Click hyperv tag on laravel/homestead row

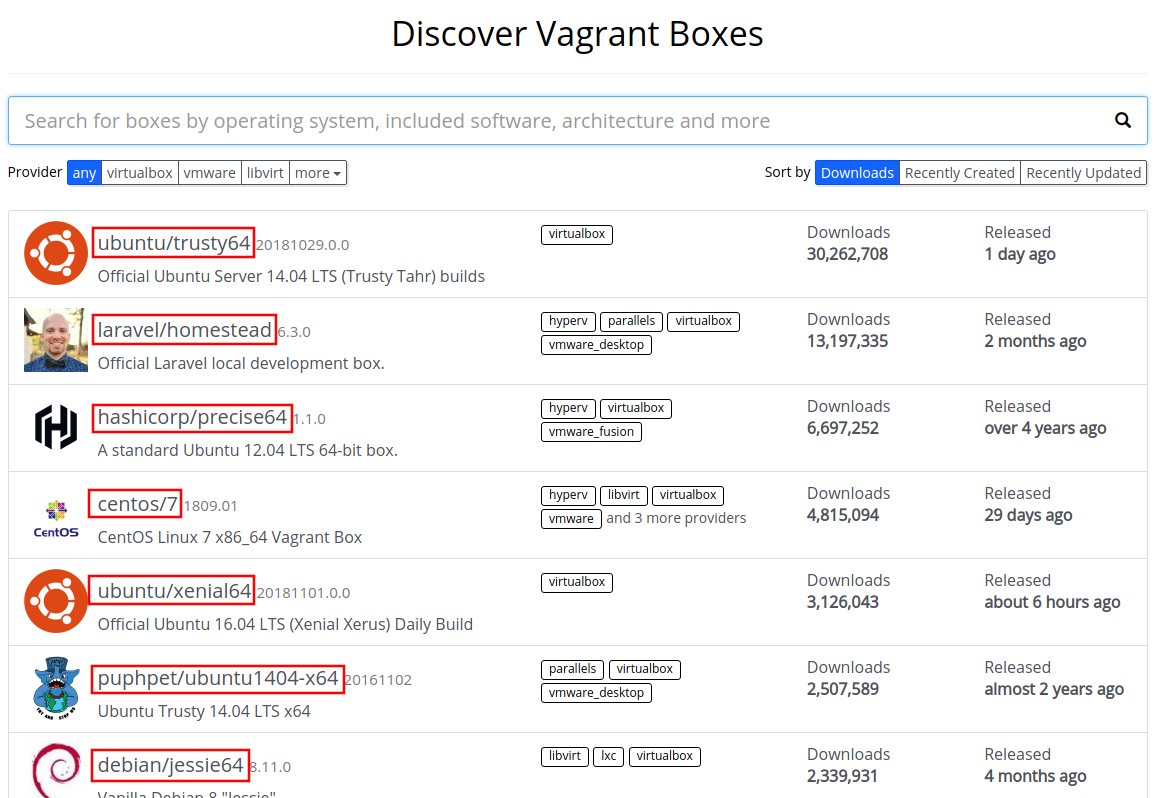pos(568,322)
